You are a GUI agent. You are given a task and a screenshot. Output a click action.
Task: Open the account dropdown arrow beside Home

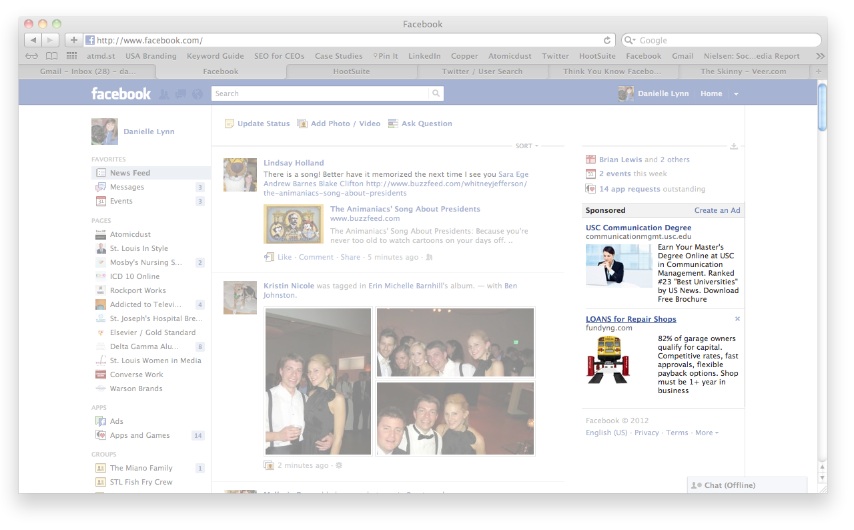click(x=736, y=94)
